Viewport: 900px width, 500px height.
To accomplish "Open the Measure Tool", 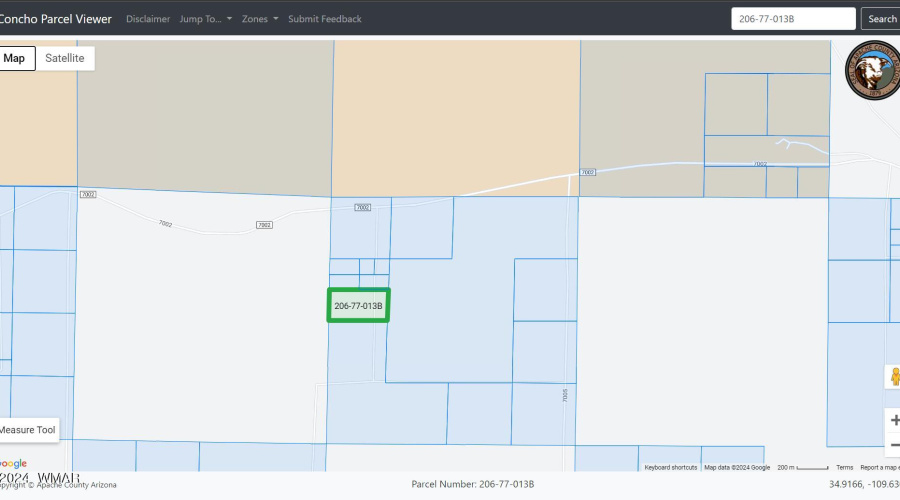I will pos(29,430).
